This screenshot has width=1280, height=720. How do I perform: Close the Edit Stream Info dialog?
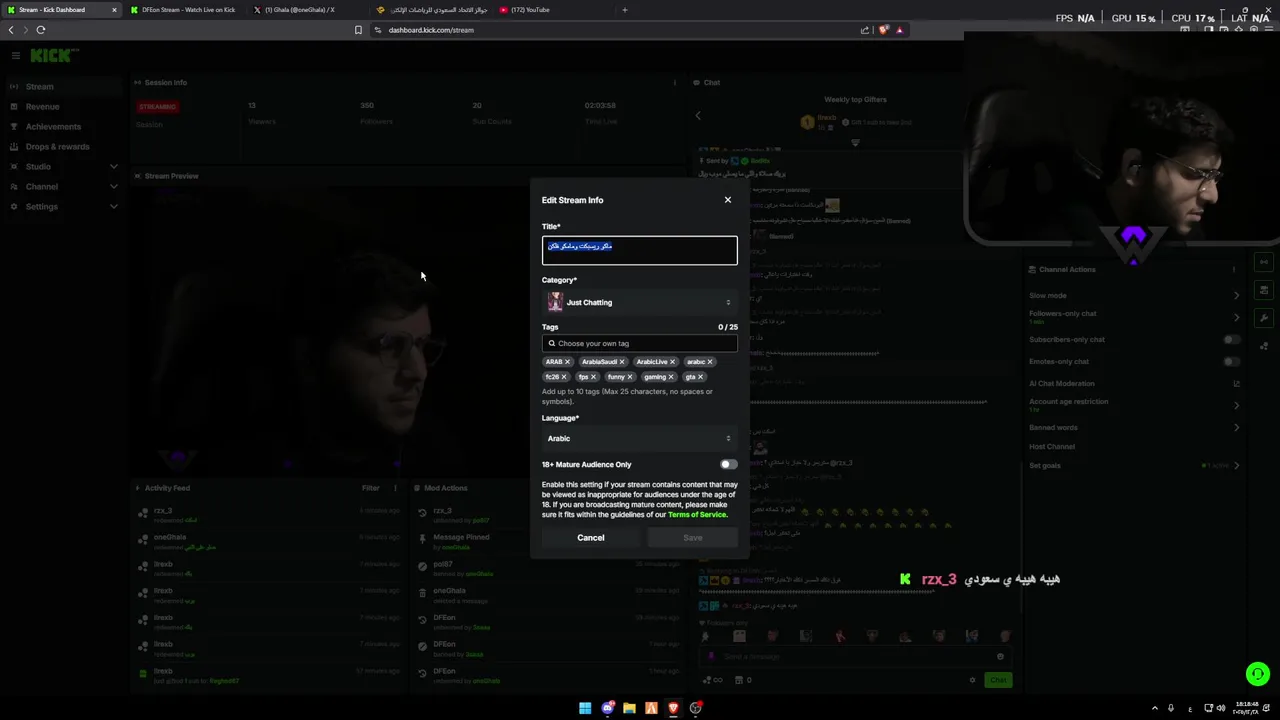click(728, 200)
